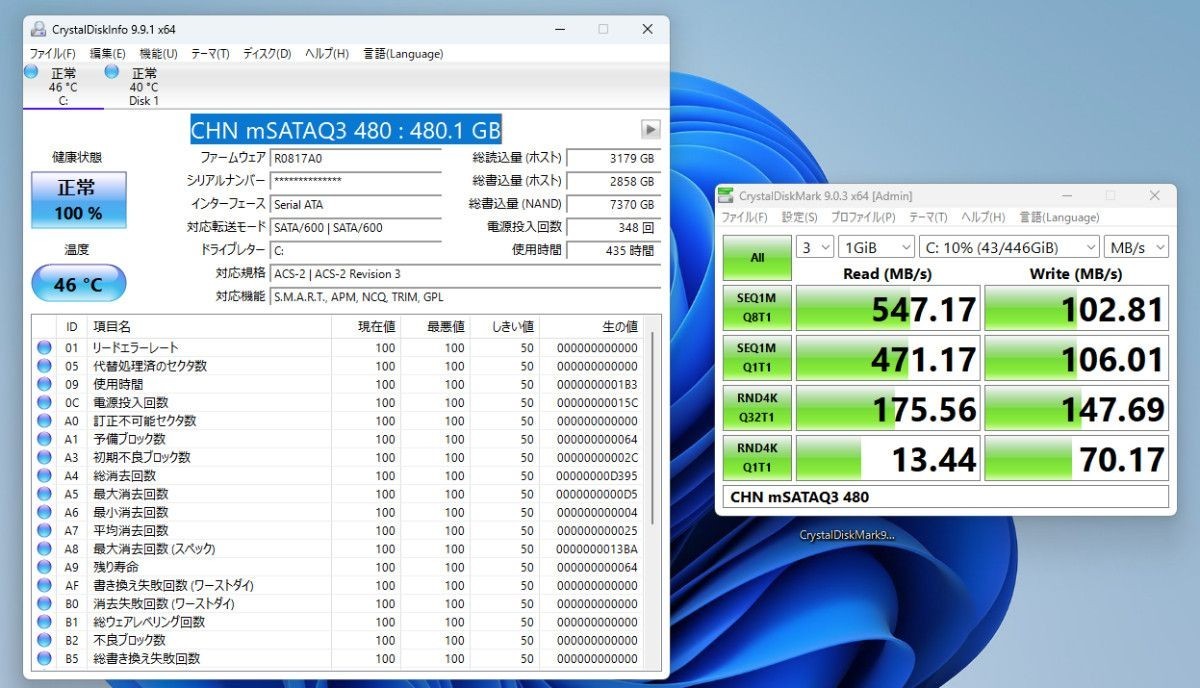This screenshot has width=1200, height=688.
Task: Click the 13.44 read result
Action: pos(888,459)
